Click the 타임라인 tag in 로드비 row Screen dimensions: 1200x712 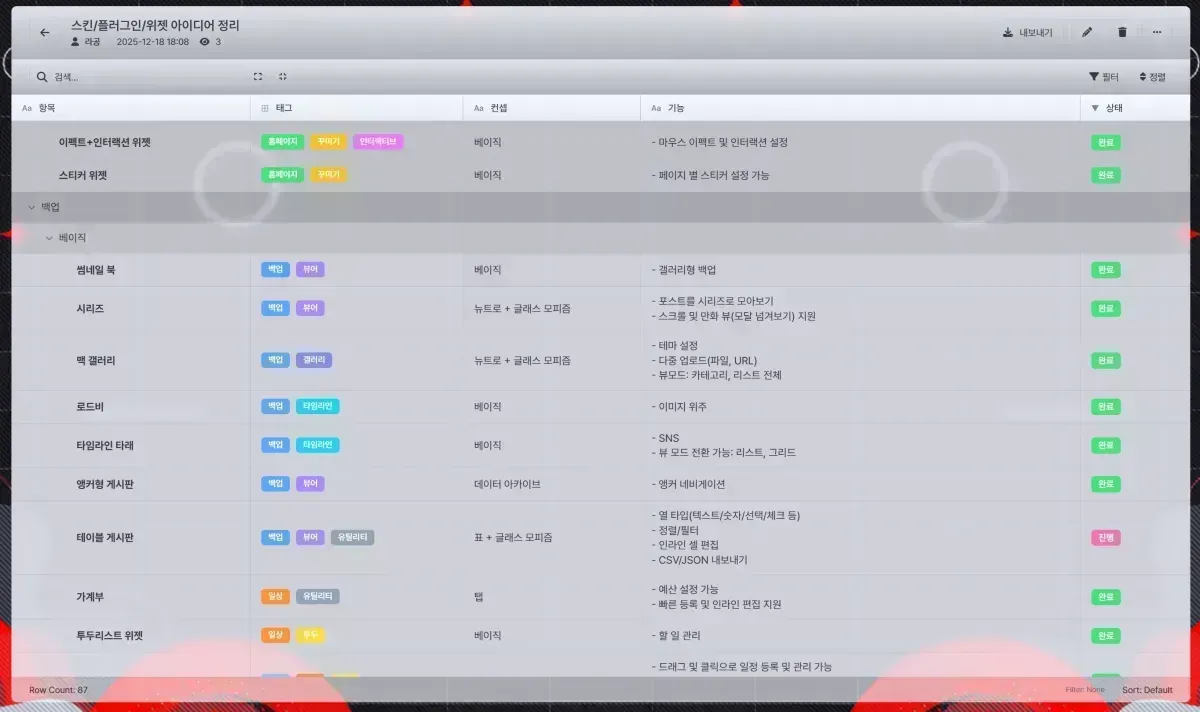point(318,407)
